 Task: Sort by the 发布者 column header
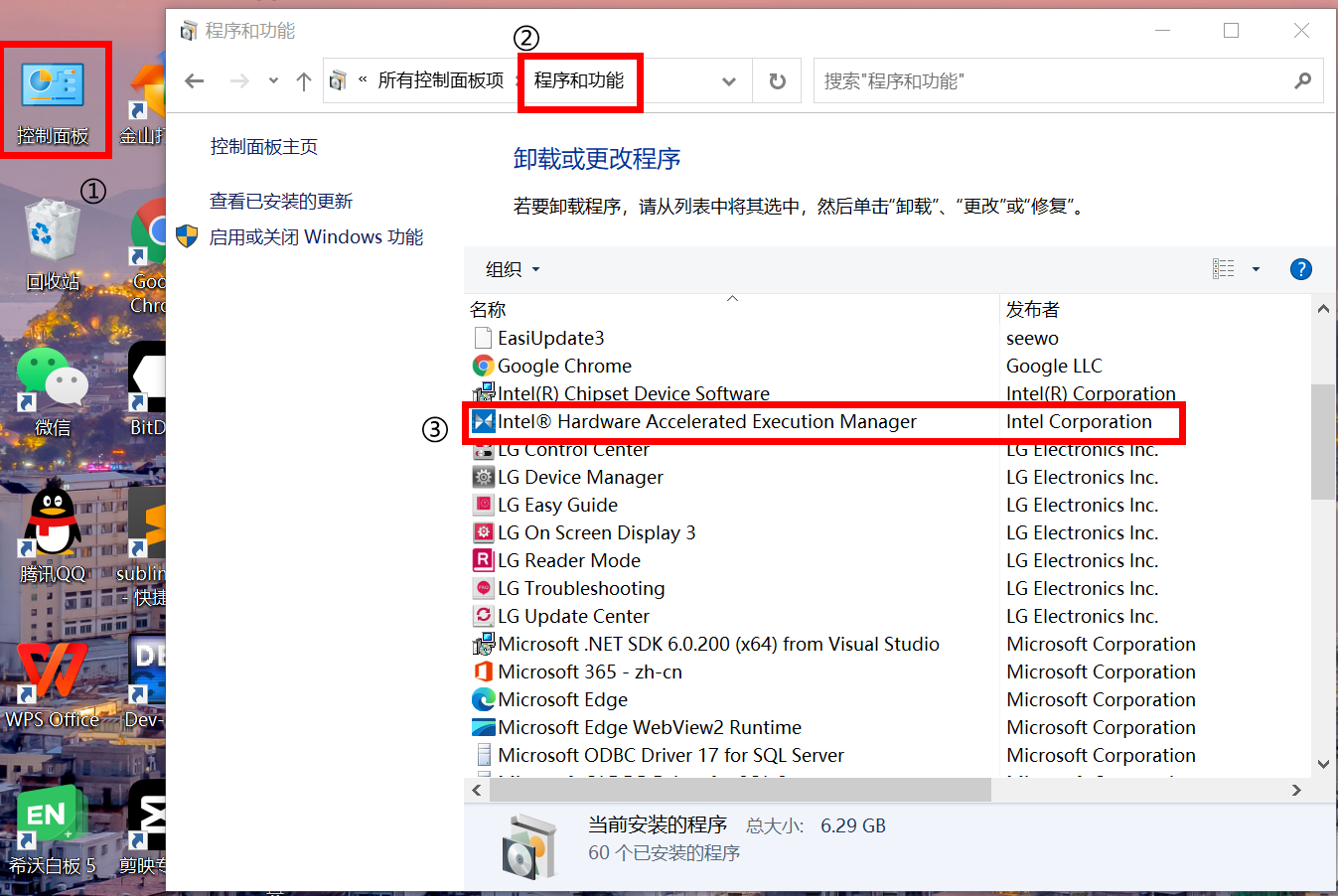(1033, 310)
